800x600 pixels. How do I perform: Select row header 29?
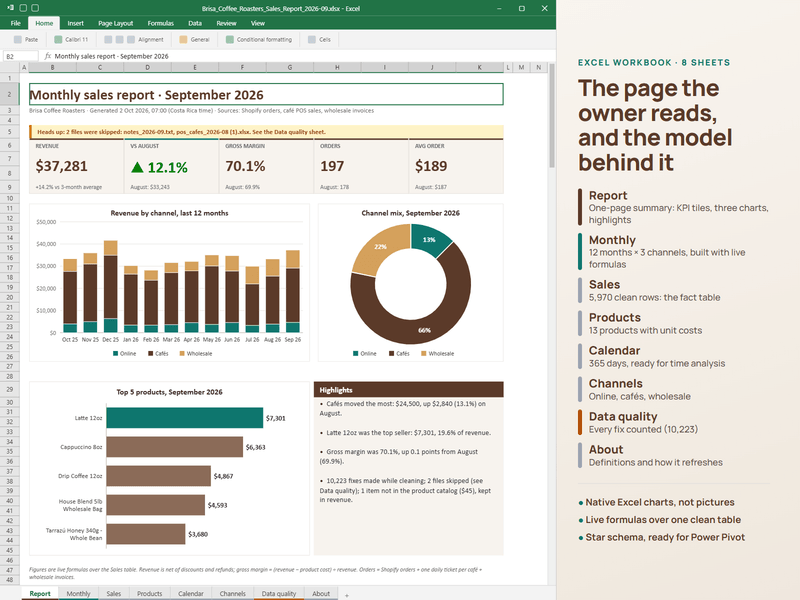pyautogui.click(x=10, y=389)
